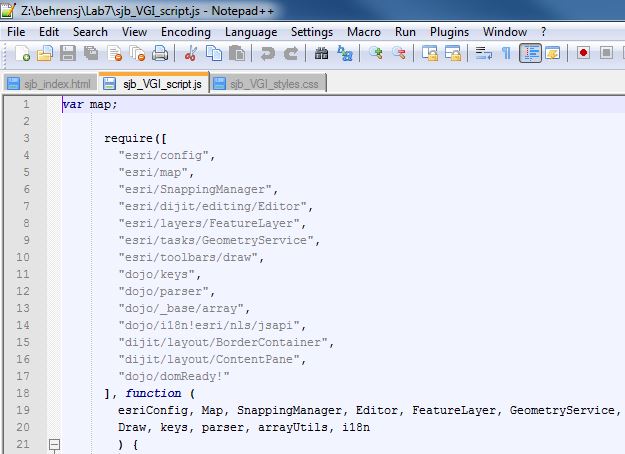Click the "esri/tasks/GeometryService" string

click(x=216, y=240)
